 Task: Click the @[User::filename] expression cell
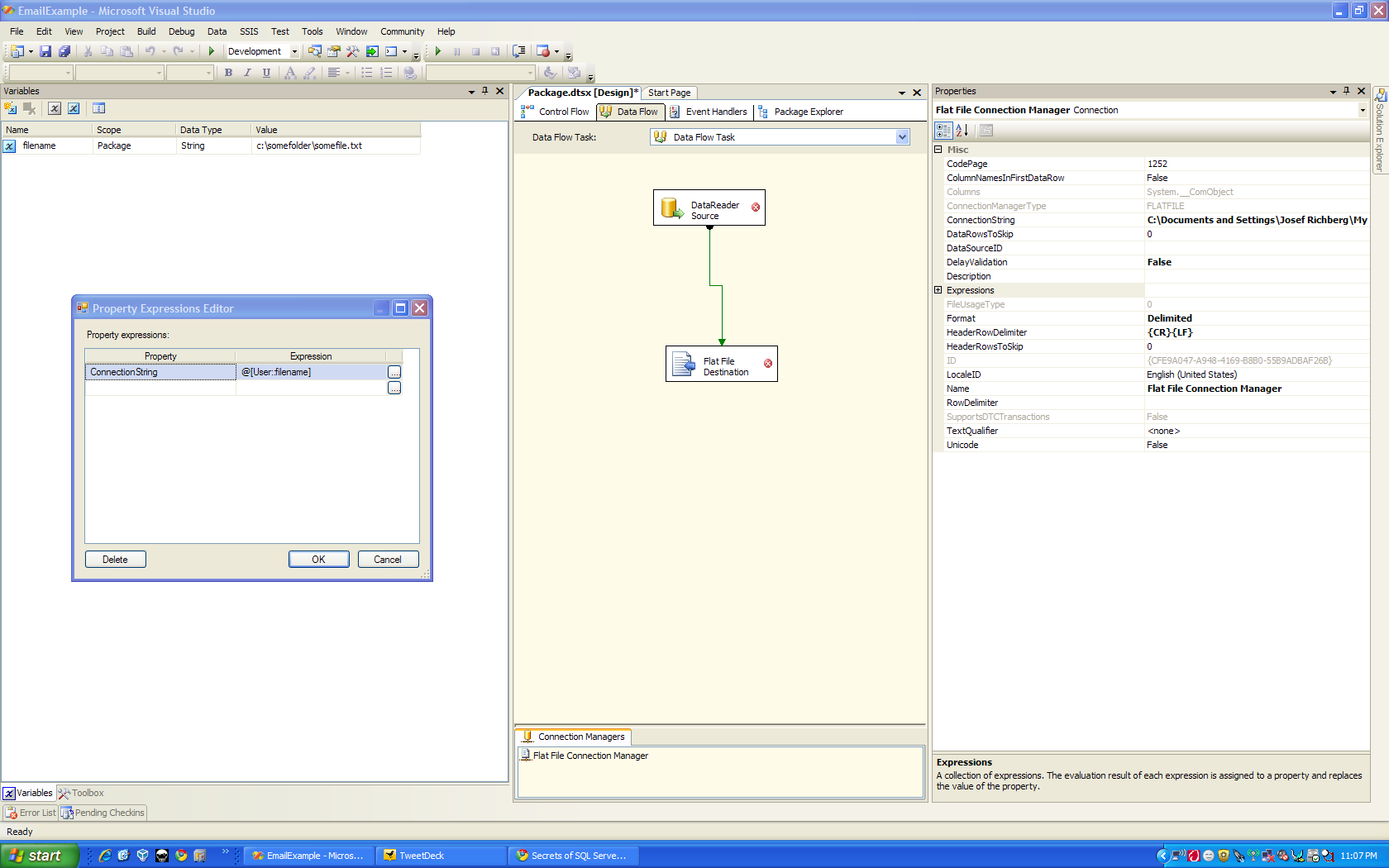click(312, 372)
